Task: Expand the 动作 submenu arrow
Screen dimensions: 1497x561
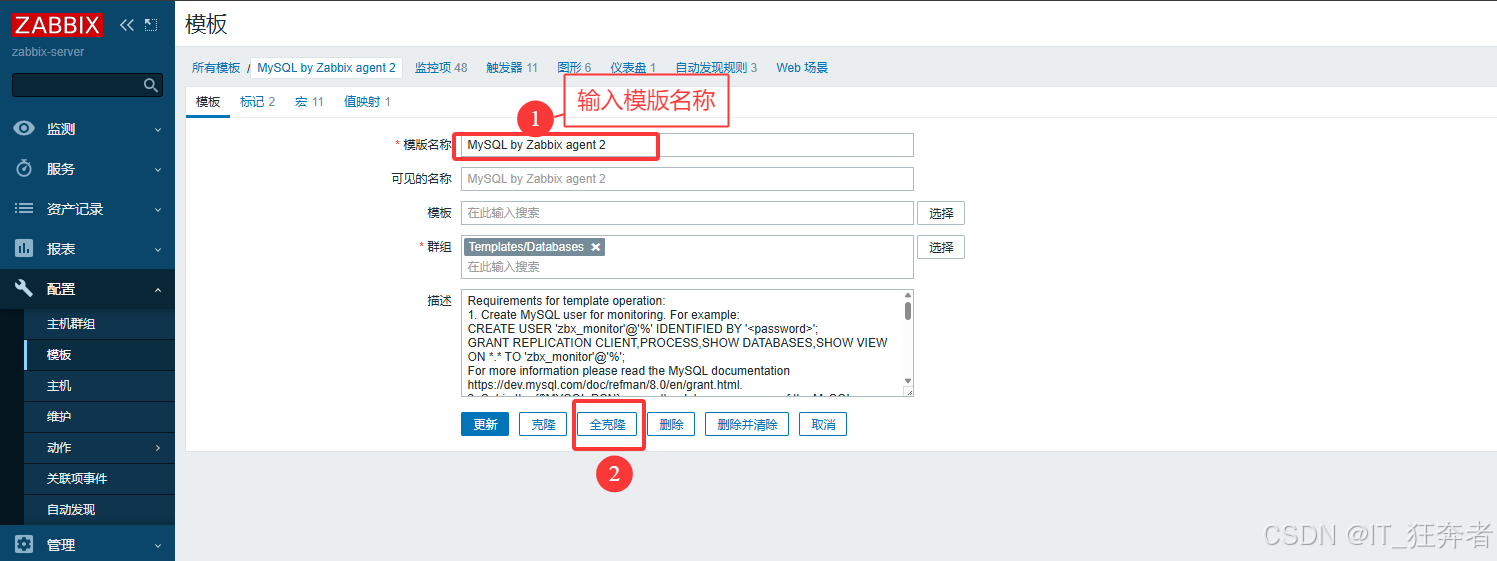Action: [157, 448]
